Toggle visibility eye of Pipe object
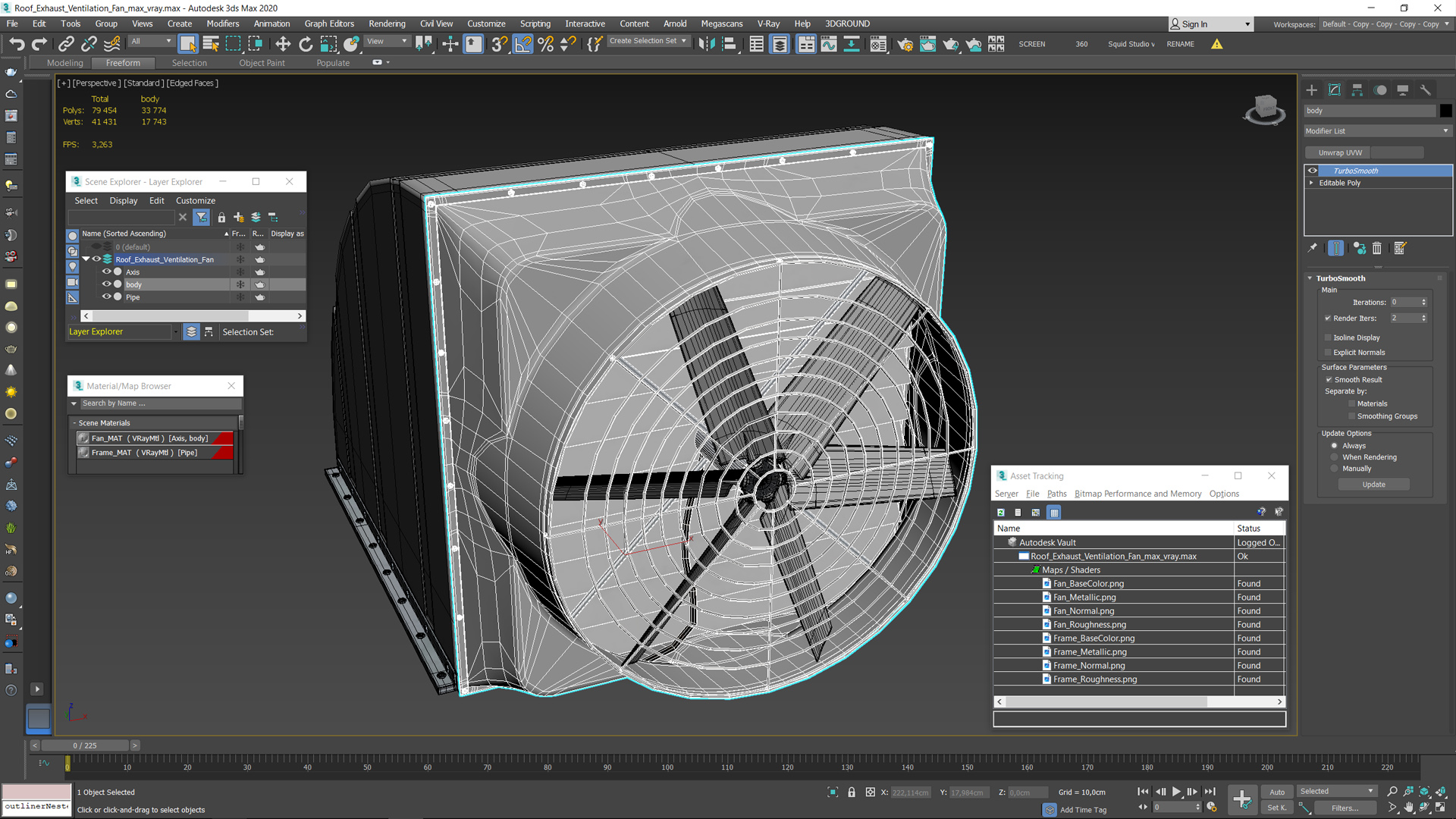The height and width of the screenshot is (819, 1456). click(107, 297)
